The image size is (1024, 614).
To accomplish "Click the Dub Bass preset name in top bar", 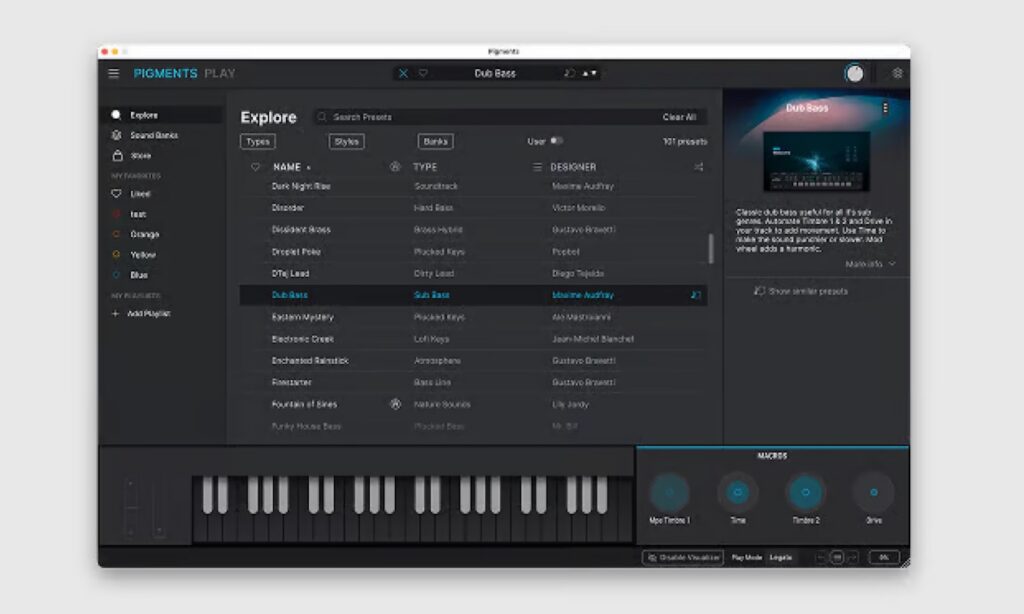I will [495, 73].
